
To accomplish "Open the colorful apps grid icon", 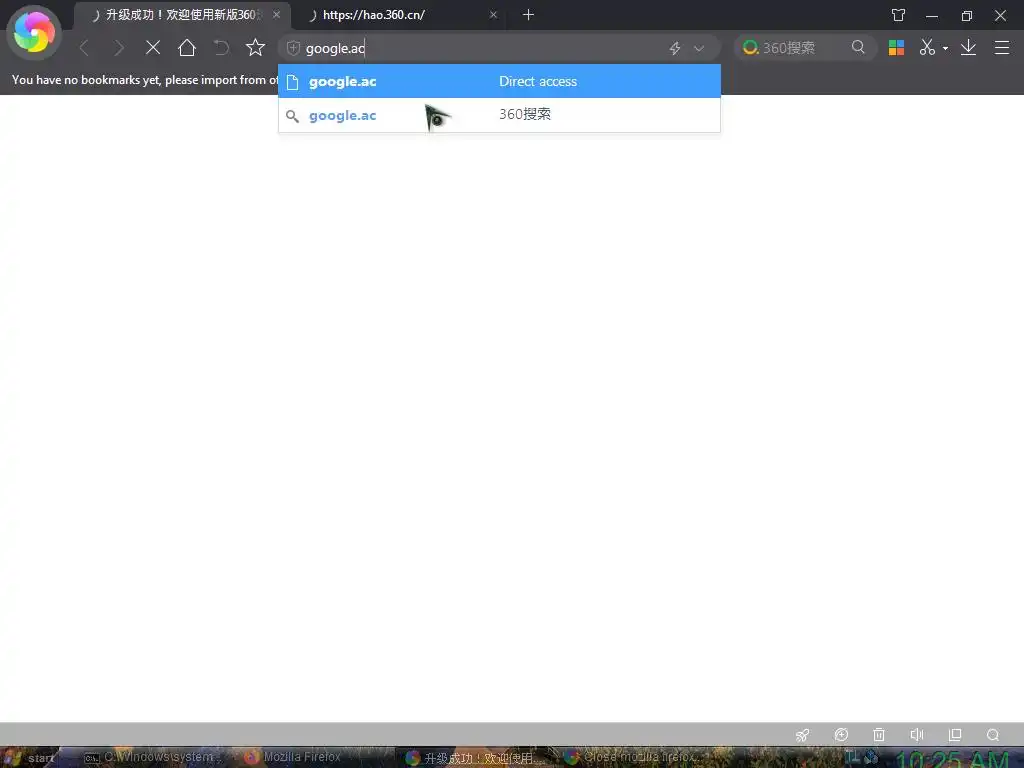I will 897,48.
